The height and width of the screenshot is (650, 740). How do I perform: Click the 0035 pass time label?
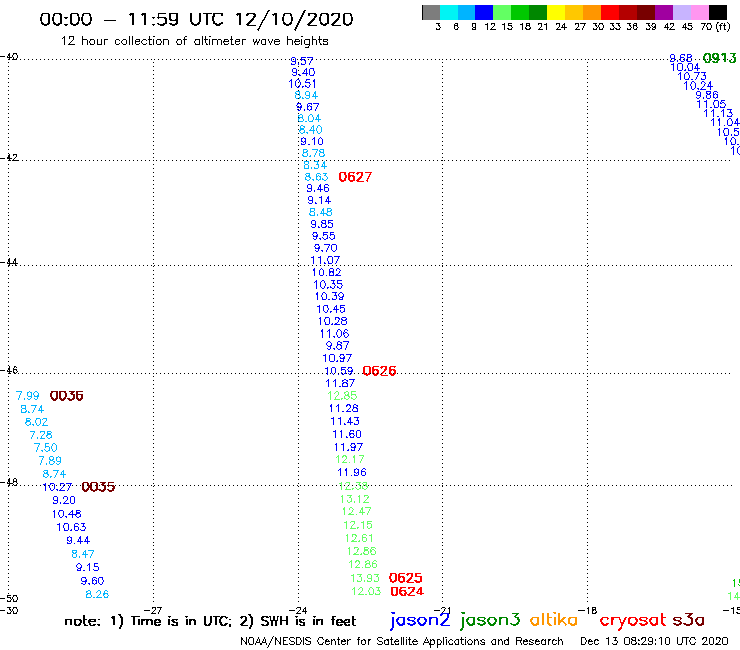(98, 487)
